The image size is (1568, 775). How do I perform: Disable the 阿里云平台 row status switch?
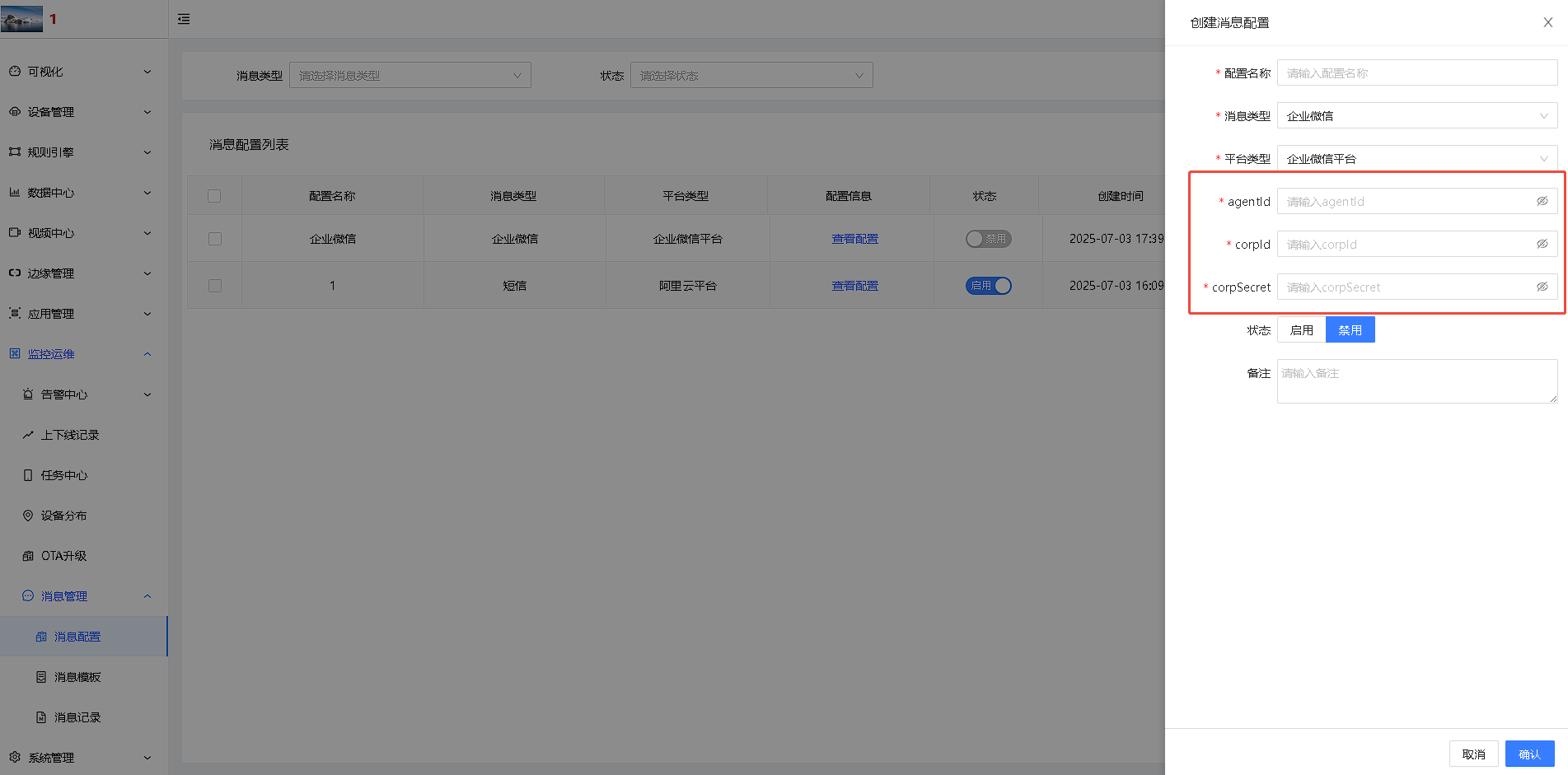pyautogui.click(x=988, y=286)
